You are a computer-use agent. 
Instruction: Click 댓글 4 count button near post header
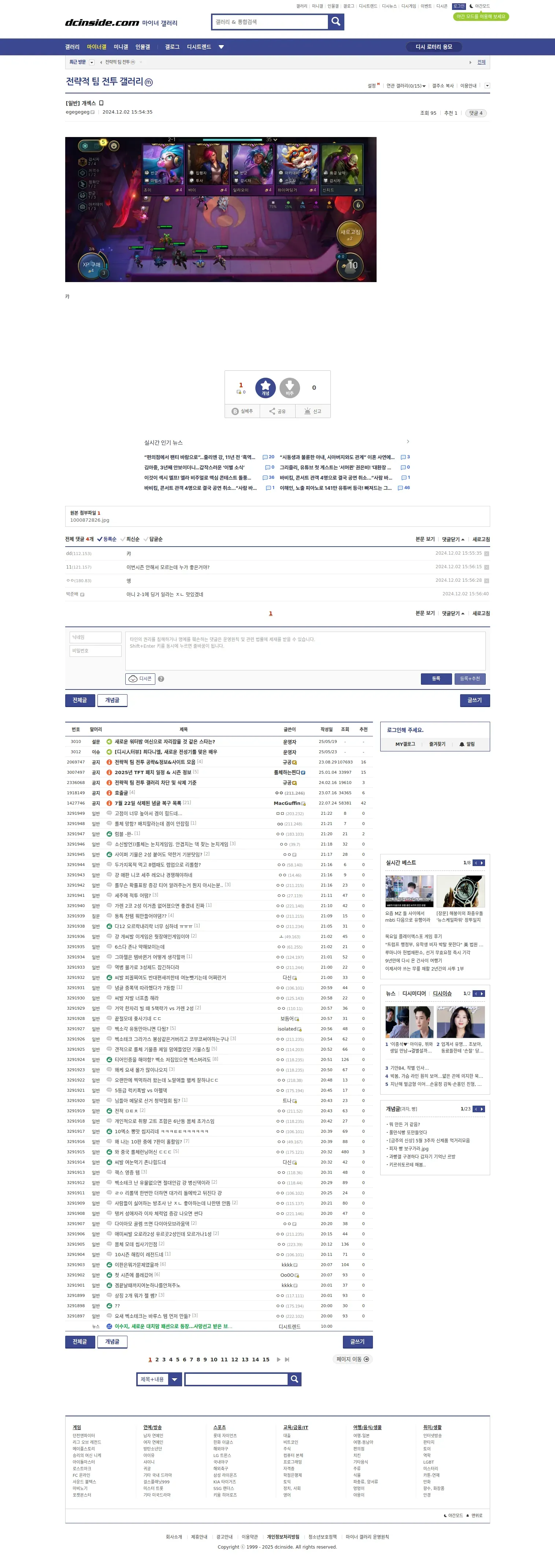(x=475, y=113)
